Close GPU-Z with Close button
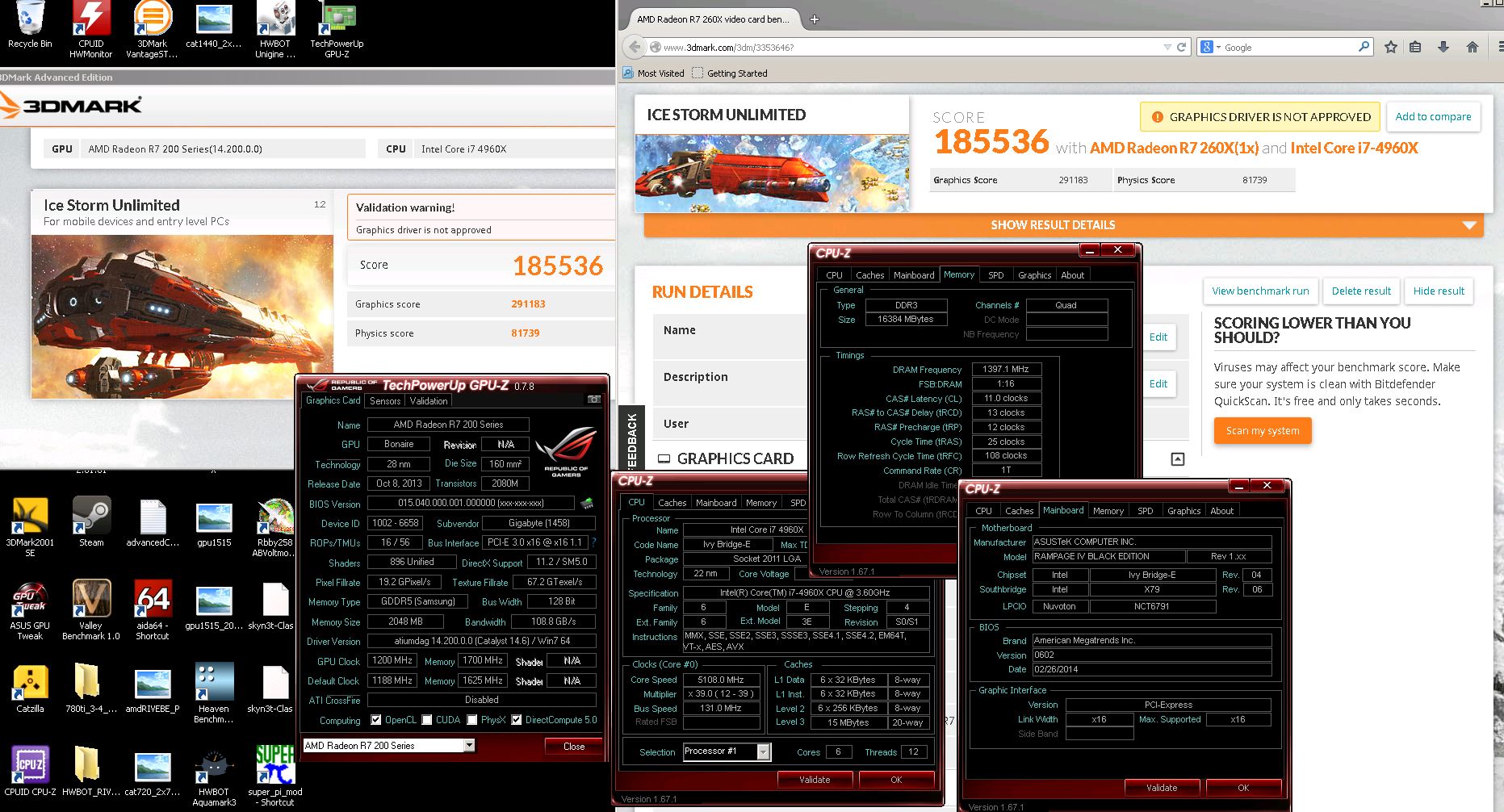 pyautogui.click(x=574, y=747)
